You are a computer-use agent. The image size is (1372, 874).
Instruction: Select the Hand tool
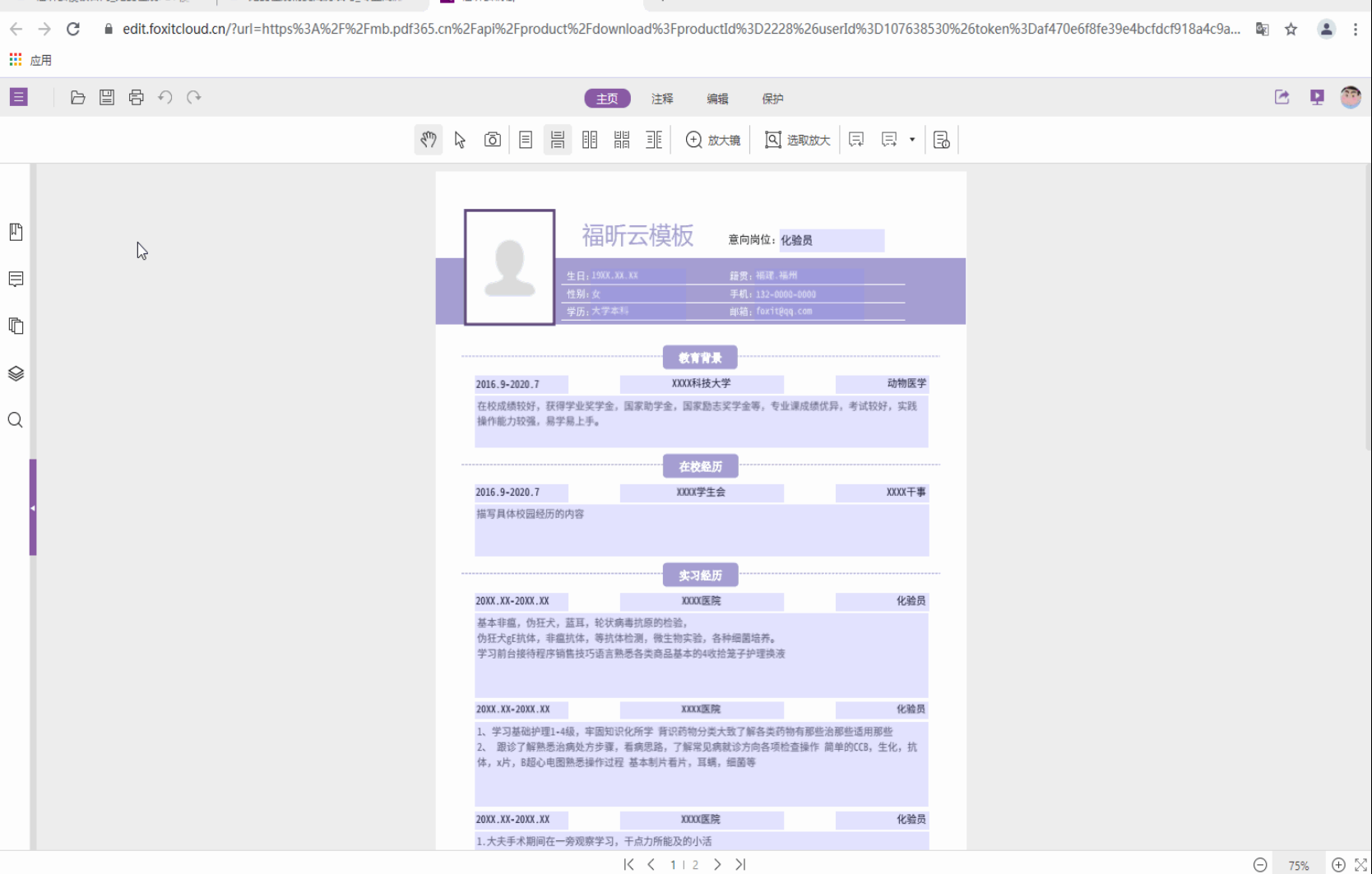(x=429, y=140)
